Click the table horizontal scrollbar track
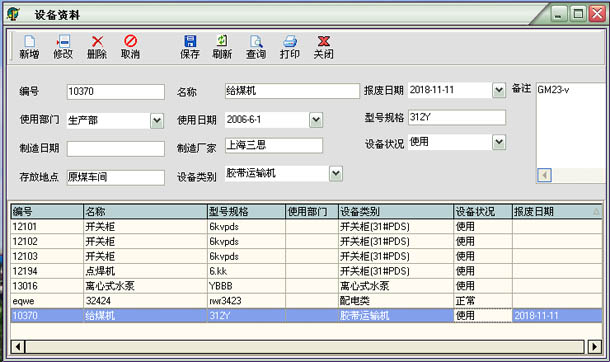 point(305,346)
